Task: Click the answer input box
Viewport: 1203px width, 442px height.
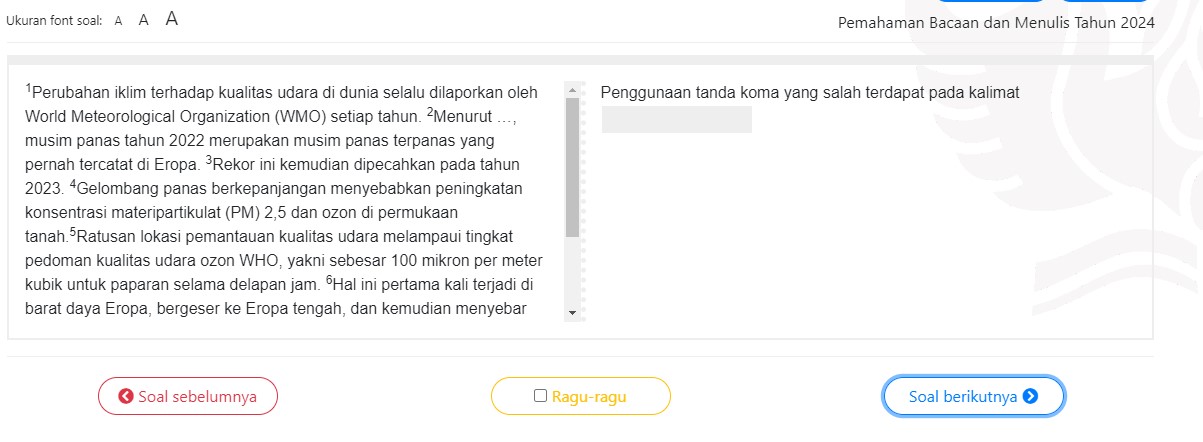Action: point(676,119)
